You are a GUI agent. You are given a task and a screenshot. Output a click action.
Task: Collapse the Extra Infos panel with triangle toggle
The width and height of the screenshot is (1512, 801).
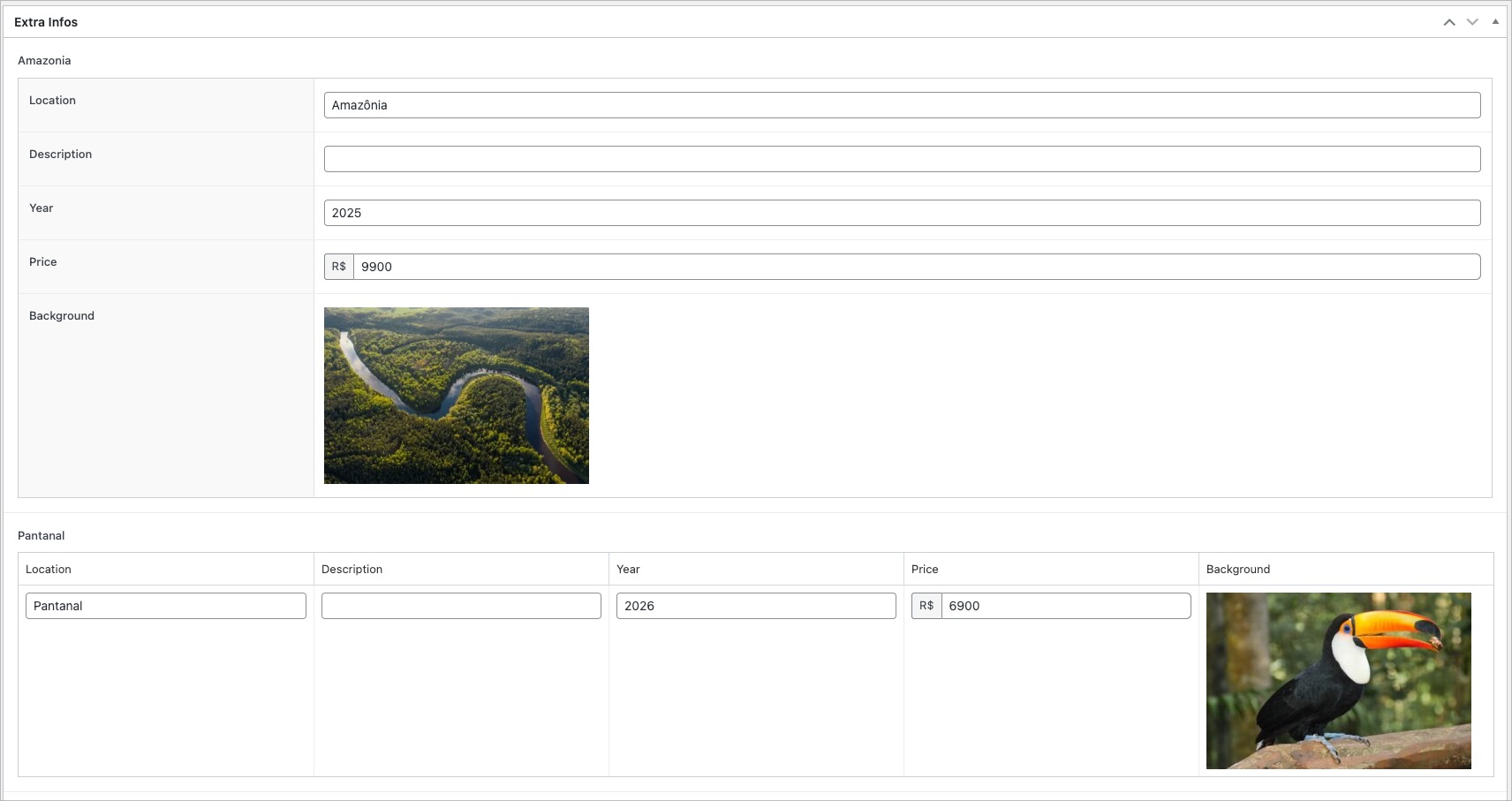(1495, 22)
